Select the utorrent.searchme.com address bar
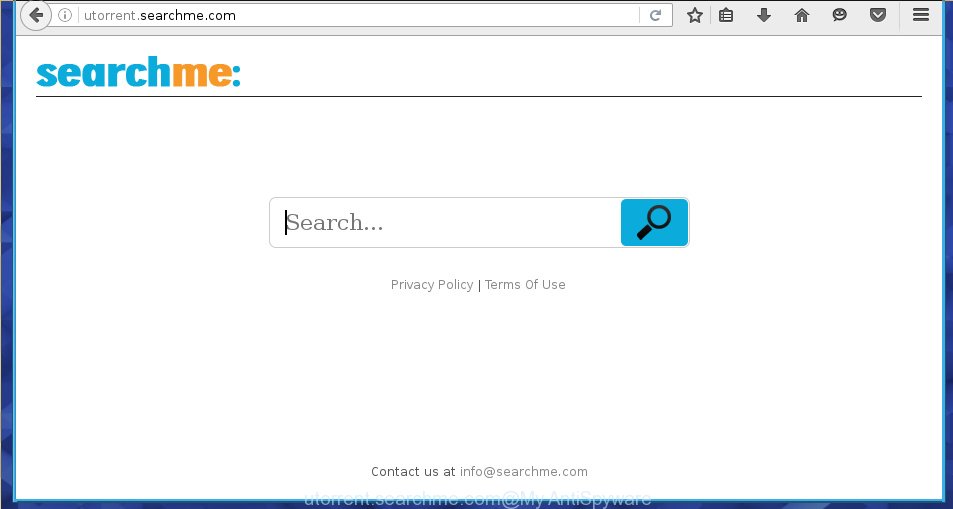Image resolution: width=953 pixels, height=509 pixels. tap(359, 15)
